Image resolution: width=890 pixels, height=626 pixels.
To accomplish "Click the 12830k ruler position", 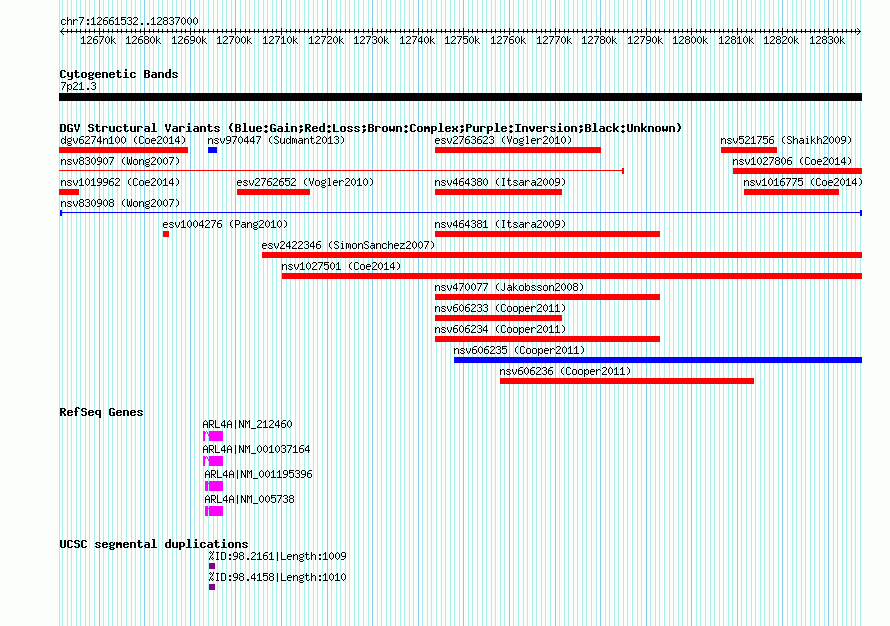I will pyautogui.click(x=827, y=40).
